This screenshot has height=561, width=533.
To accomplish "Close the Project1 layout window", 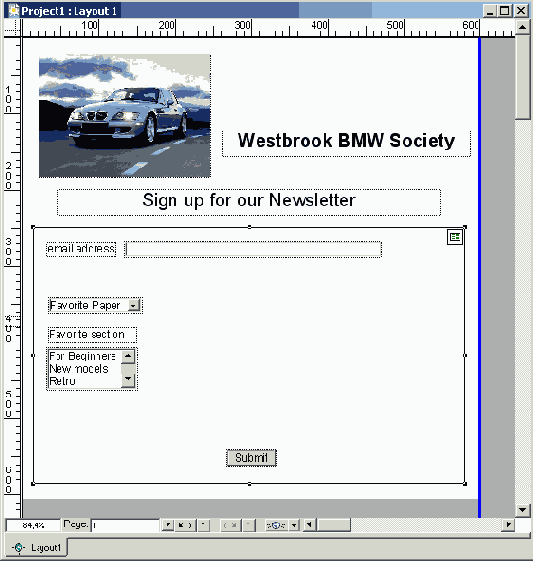I will tap(521, 11).
